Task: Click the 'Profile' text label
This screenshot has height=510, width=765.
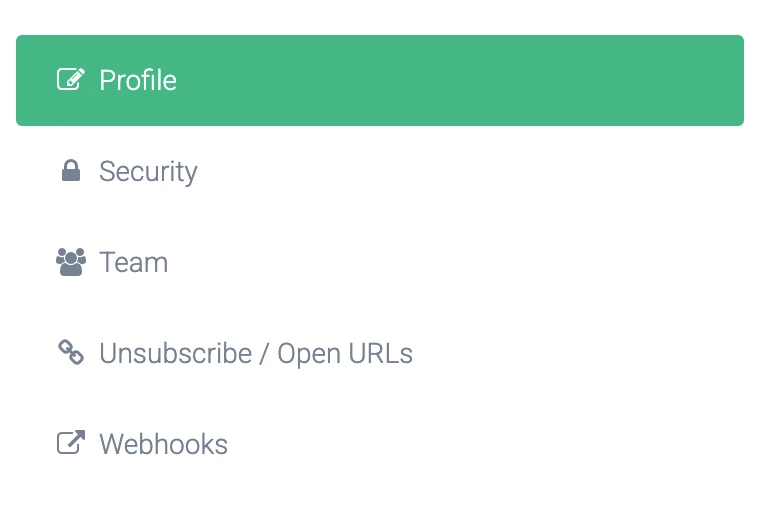Action: coord(137,80)
